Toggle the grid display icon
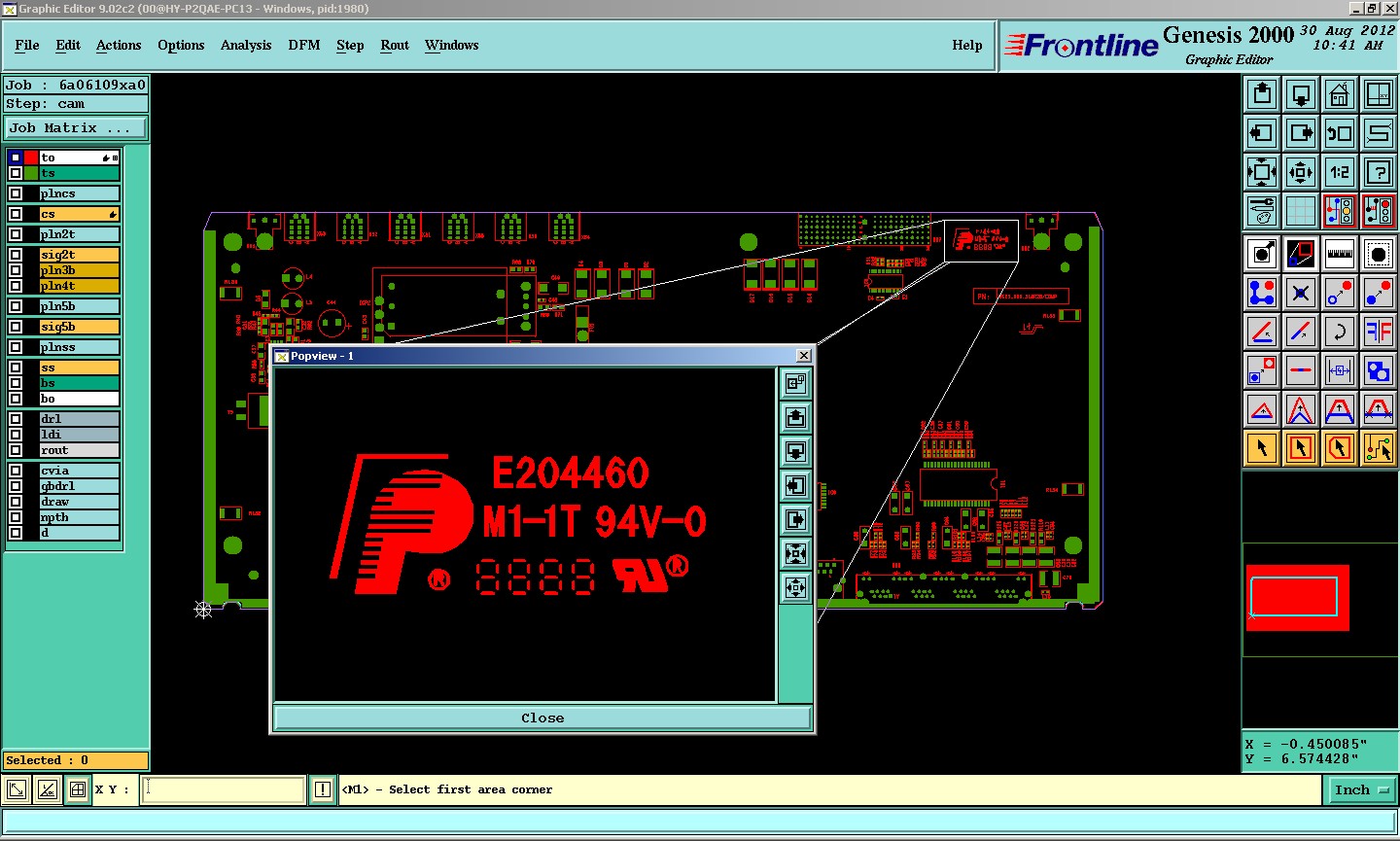Screen dimensions: 1400x841 pos(1301,211)
